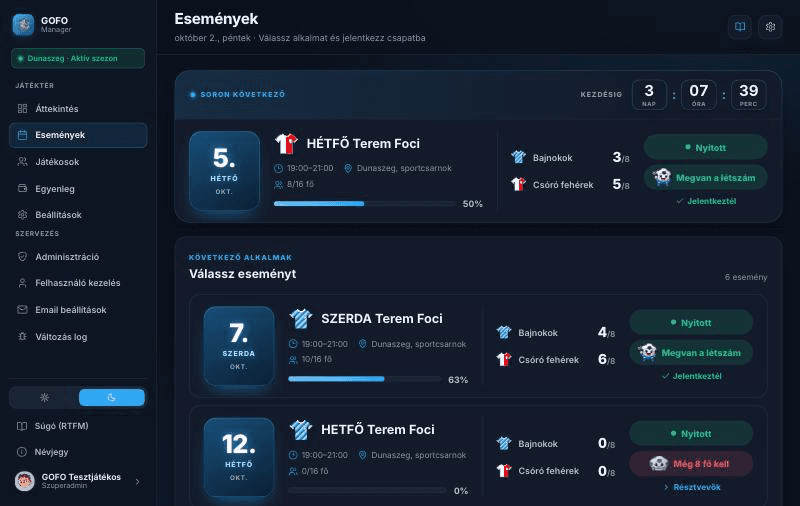The image size is (800, 506).
Task: Open the settings gear icon in header
Action: point(770,27)
